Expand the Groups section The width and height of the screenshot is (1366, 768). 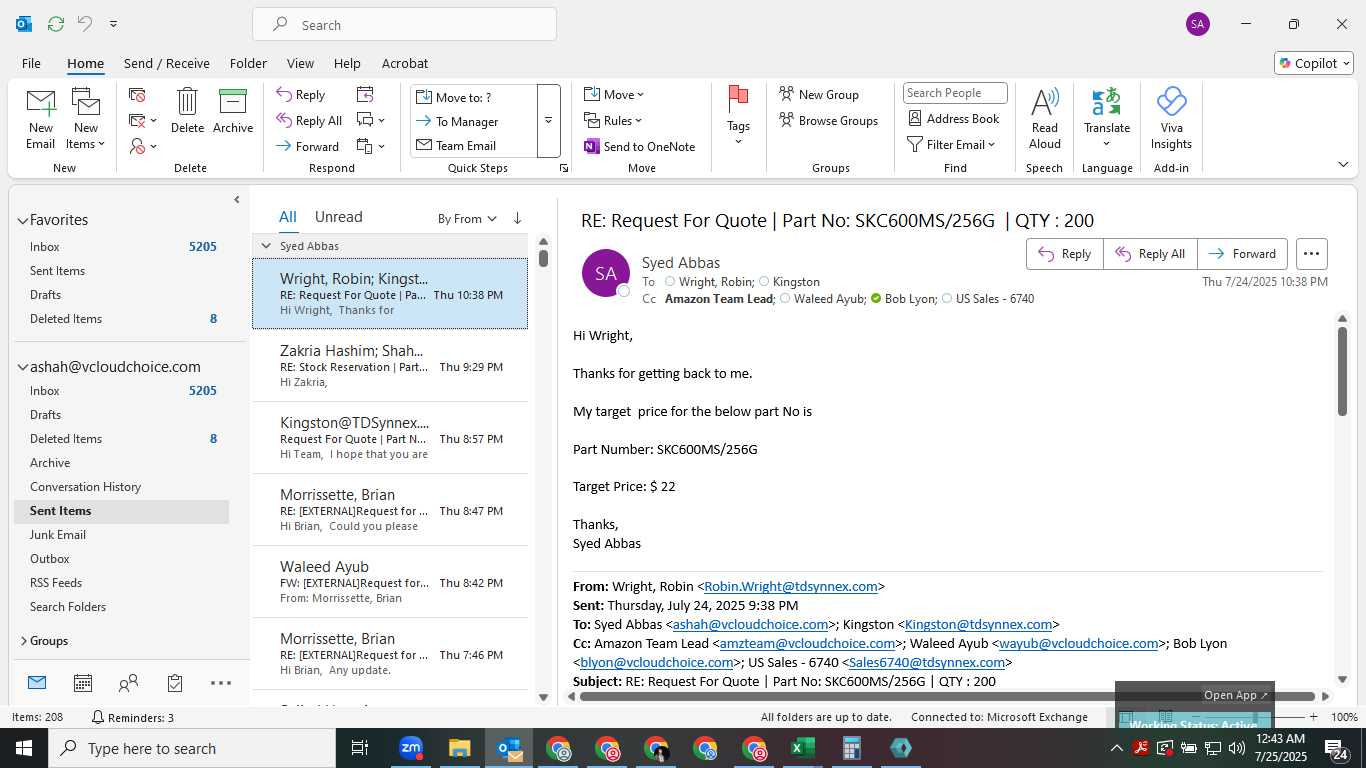coord(23,641)
